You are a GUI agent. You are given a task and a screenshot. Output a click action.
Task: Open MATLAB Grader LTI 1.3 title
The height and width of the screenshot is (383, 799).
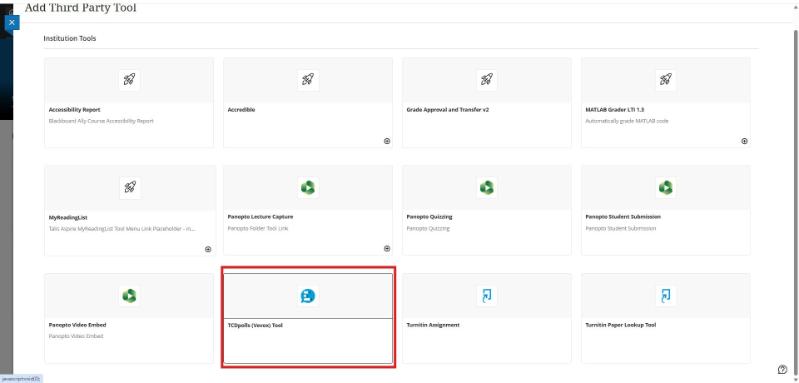(x=615, y=110)
